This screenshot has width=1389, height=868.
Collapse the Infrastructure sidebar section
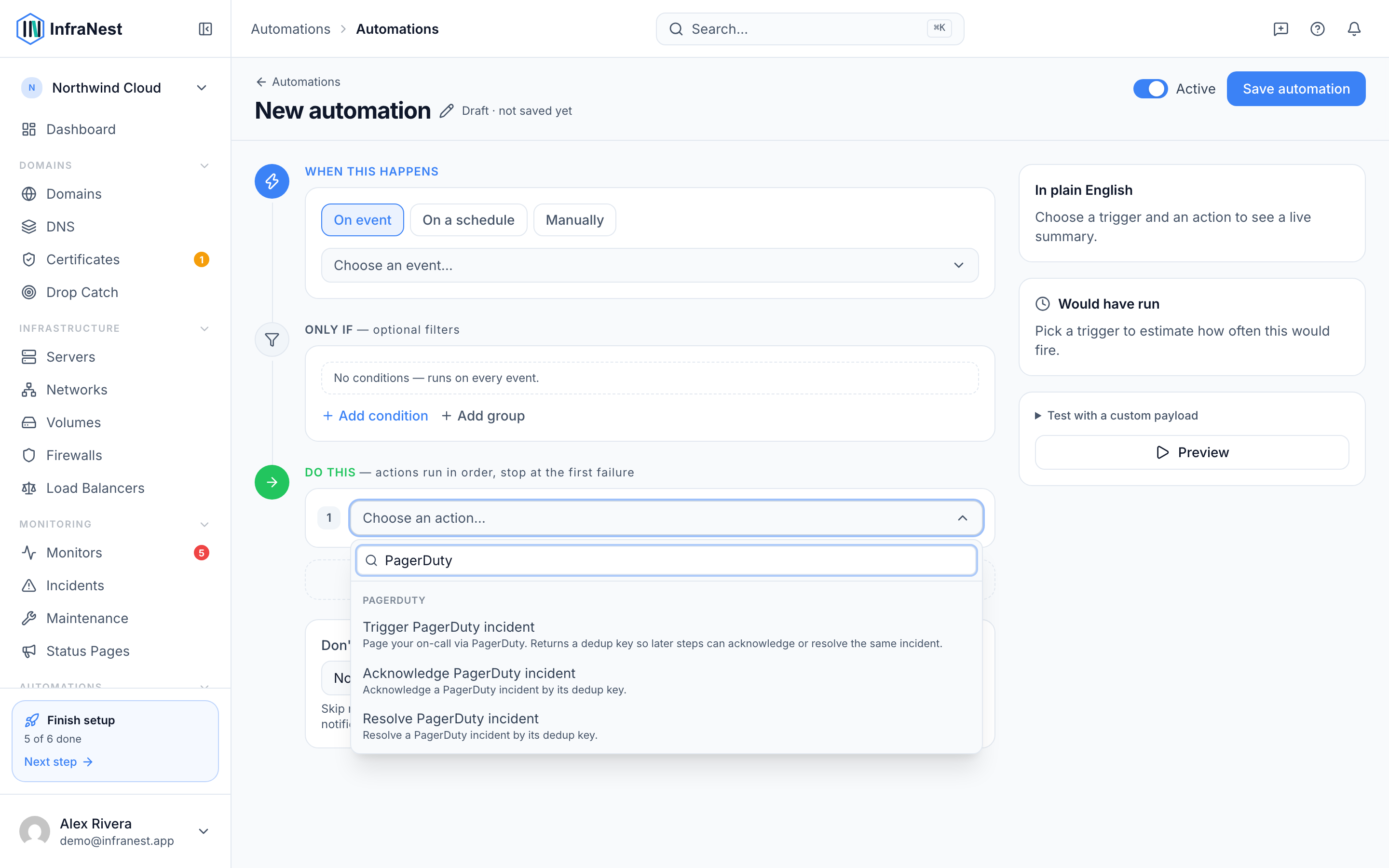coord(204,328)
